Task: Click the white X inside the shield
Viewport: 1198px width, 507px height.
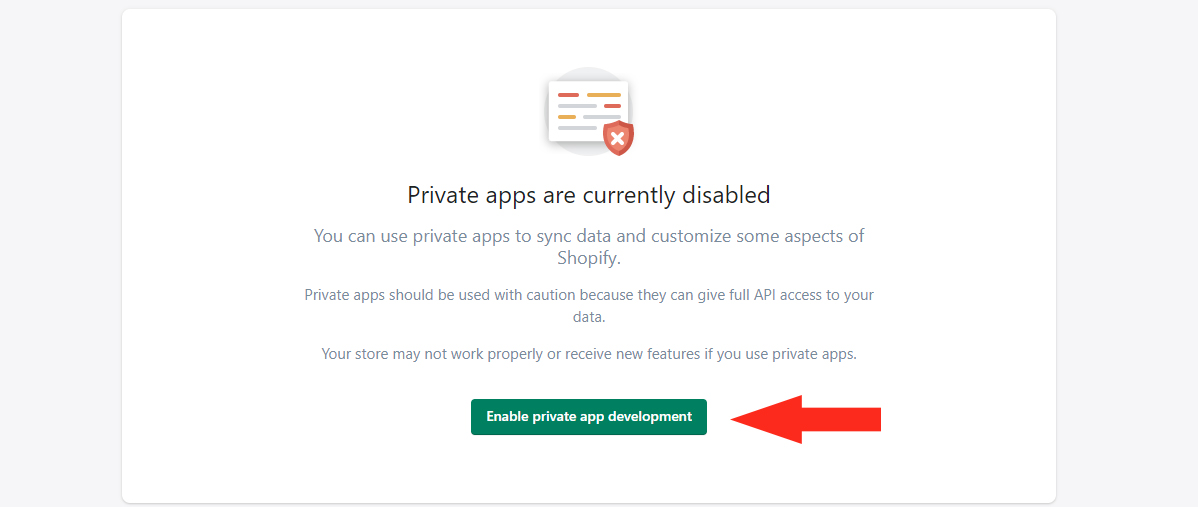Action: (x=619, y=137)
